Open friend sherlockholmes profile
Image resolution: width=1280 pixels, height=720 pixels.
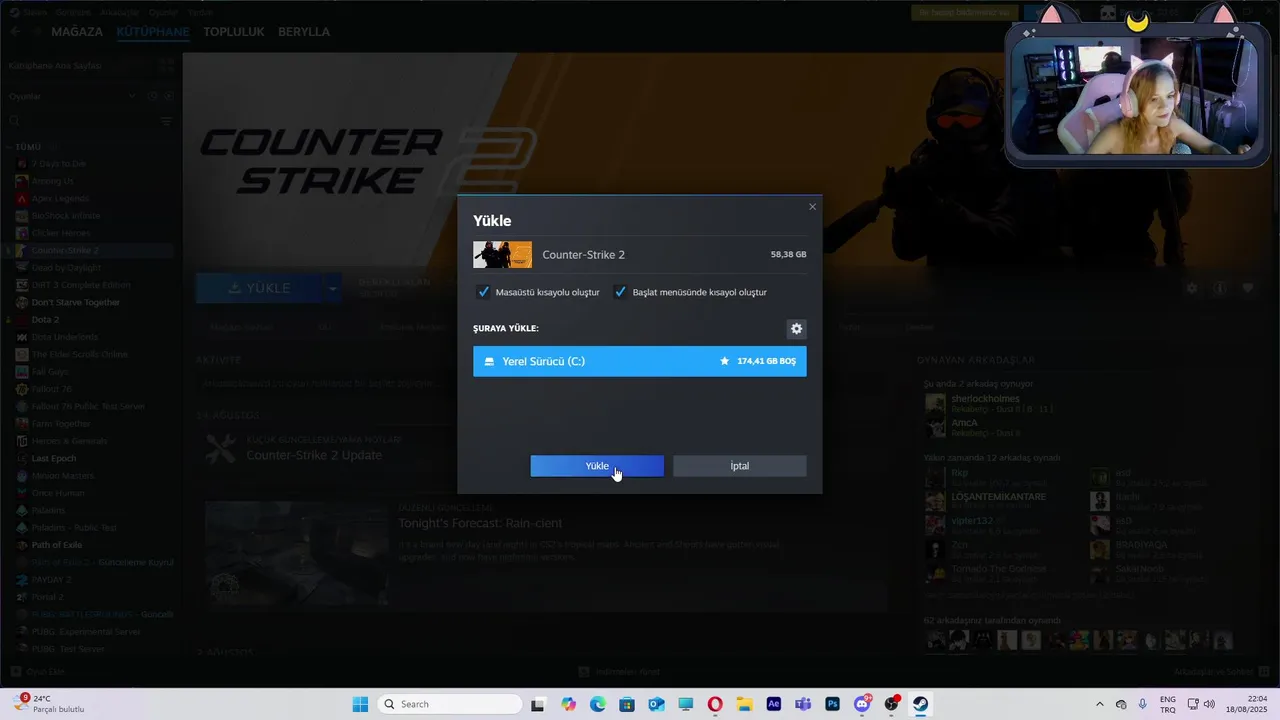click(985, 398)
